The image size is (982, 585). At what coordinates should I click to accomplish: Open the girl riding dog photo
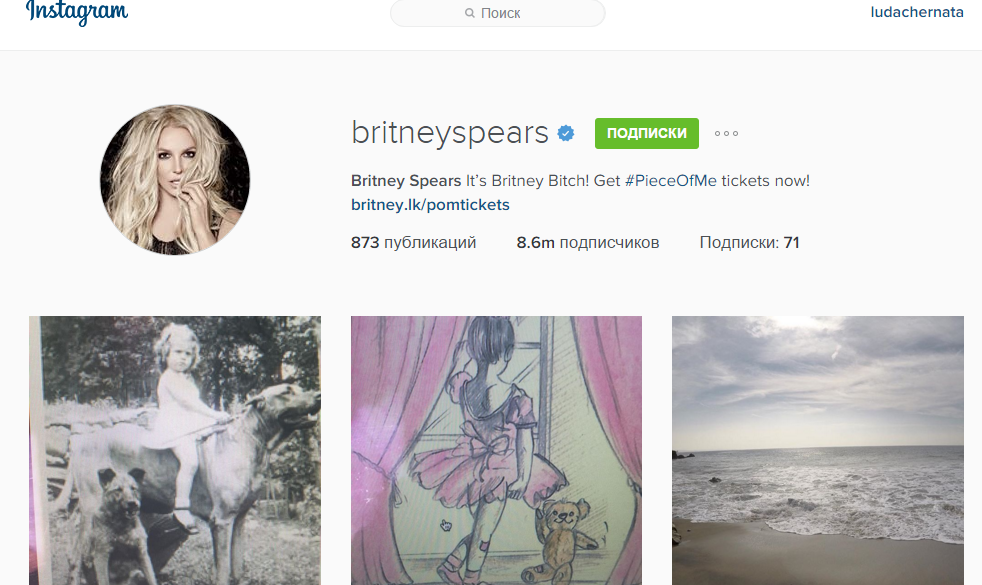(175, 450)
